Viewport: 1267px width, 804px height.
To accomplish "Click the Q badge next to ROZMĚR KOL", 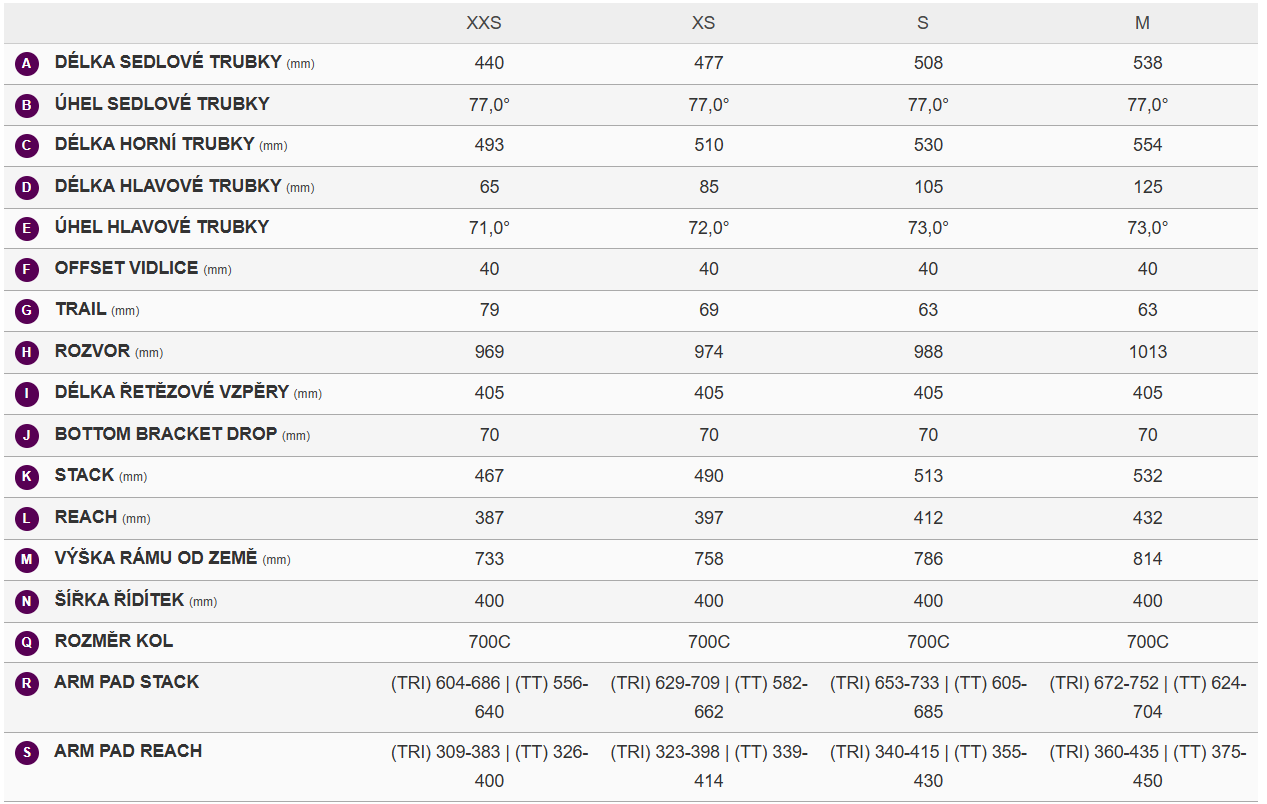I will click(28, 642).
